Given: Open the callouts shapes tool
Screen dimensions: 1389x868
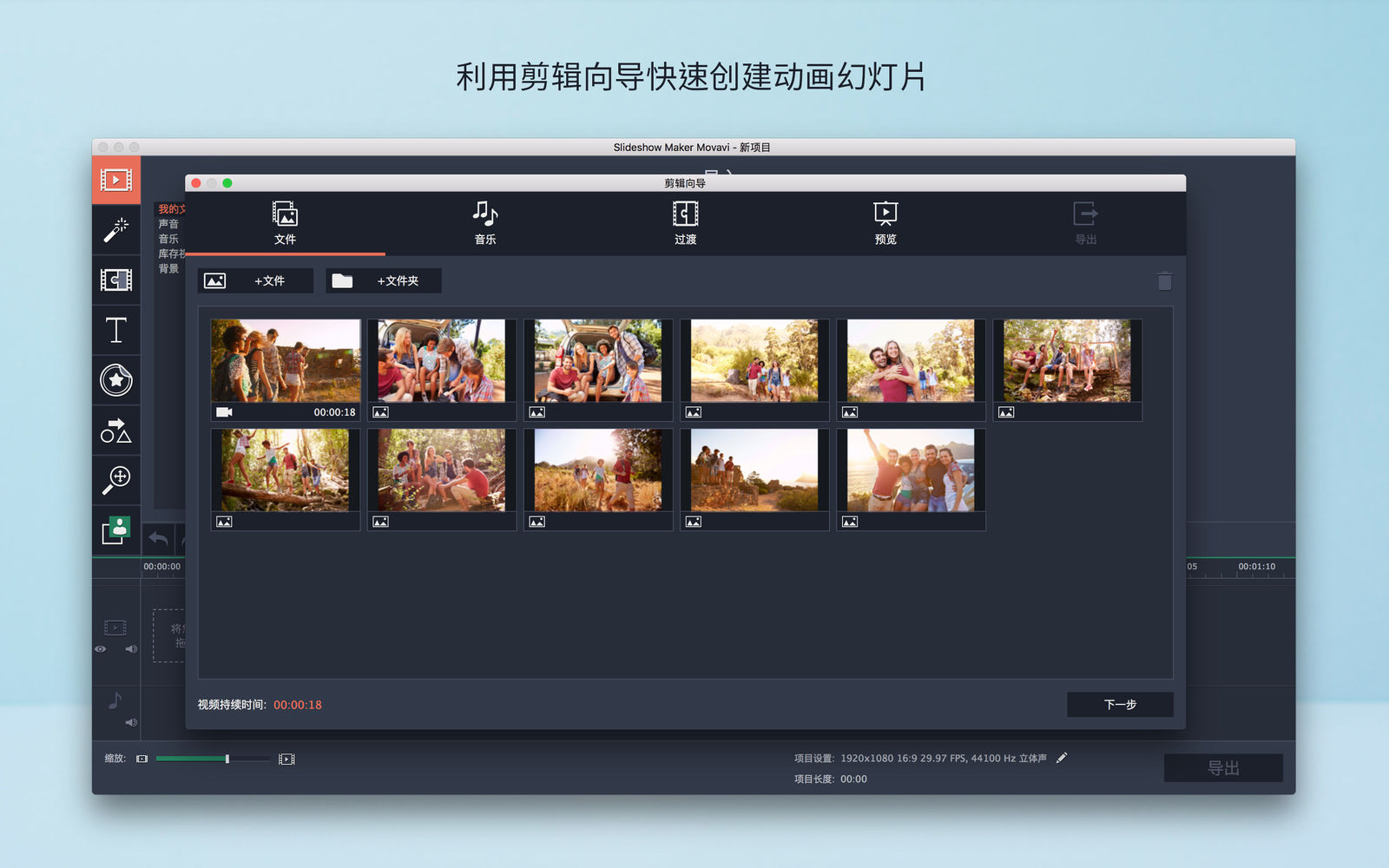Looking at the screenshot, I should 116,431.
